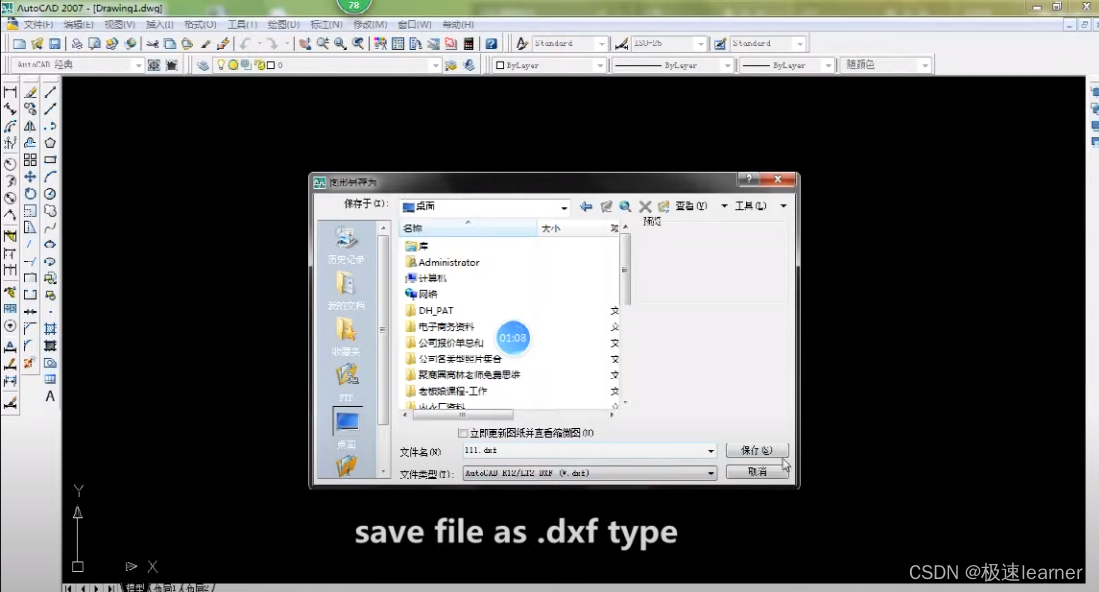Screen dimensions: 1099x592
Task: Sort by the 大小 column header
Action: [x=573, y=228]
